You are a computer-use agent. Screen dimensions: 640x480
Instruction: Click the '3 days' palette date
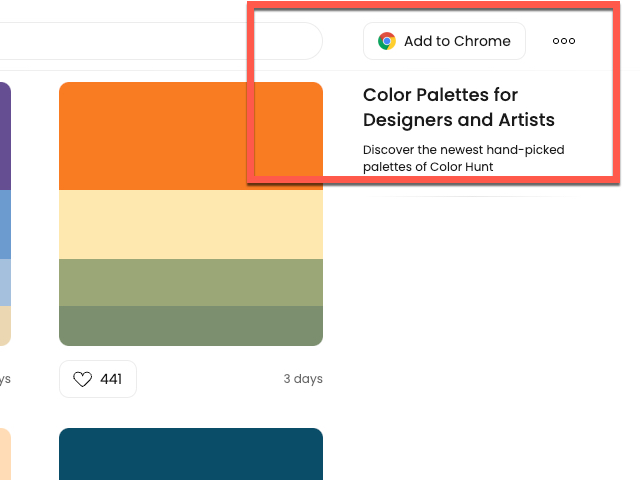click(x=303, y=379)
